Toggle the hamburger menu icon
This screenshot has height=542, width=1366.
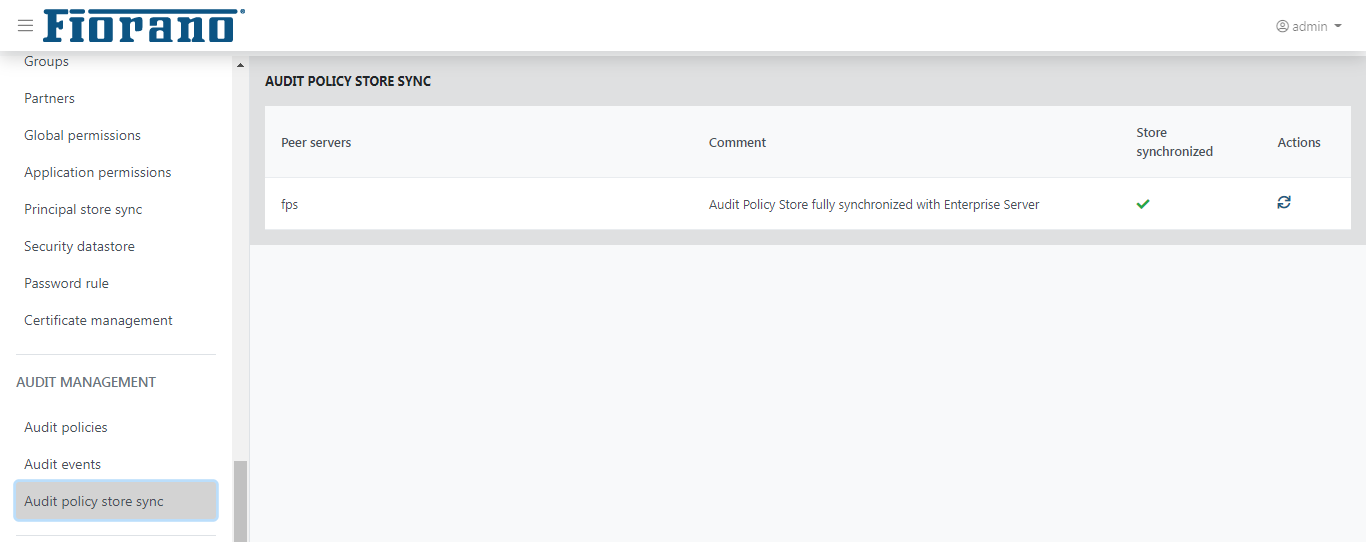[25, 26]
